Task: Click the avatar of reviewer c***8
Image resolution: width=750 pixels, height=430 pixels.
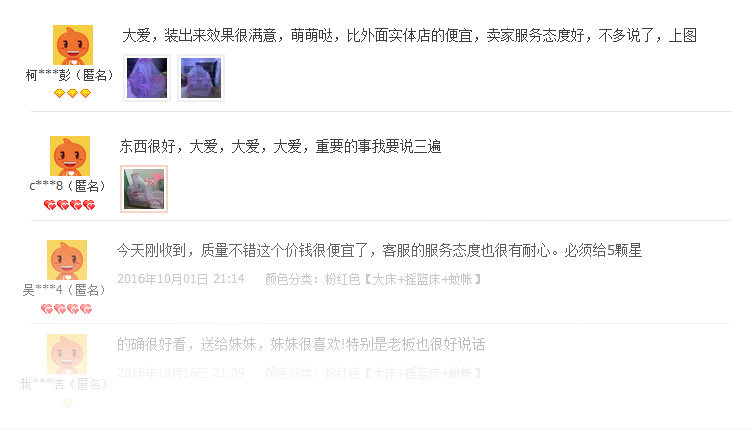Action: coord(70,156)
